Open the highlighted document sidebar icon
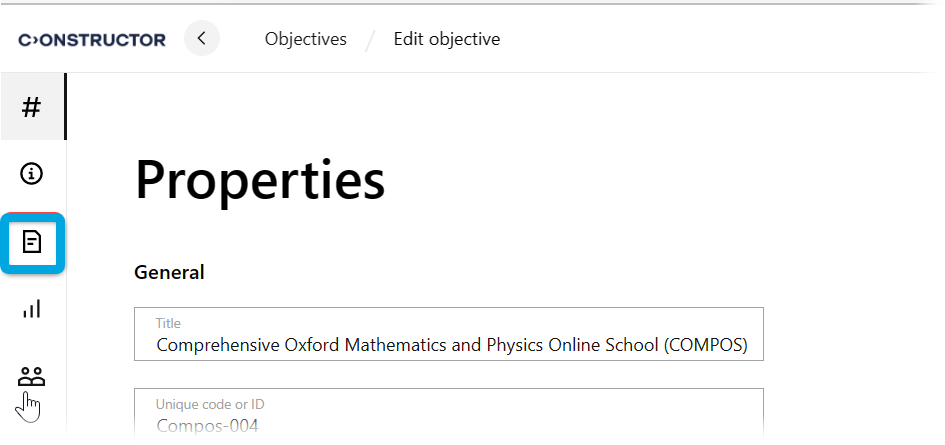Image resolution: width=945 pixels, height=445 pixels. point(33,242)
